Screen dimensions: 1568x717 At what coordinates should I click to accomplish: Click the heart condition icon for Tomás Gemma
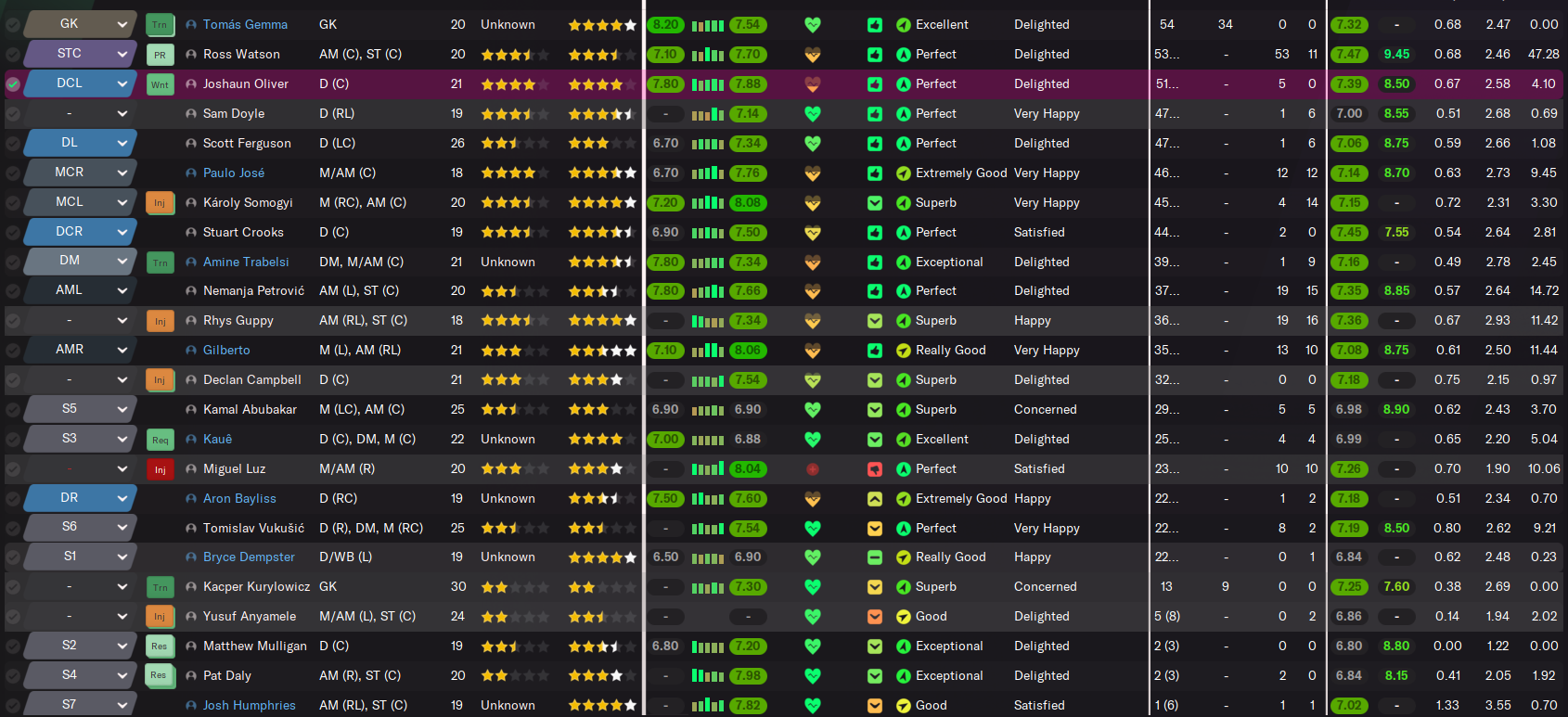(812, 25)
